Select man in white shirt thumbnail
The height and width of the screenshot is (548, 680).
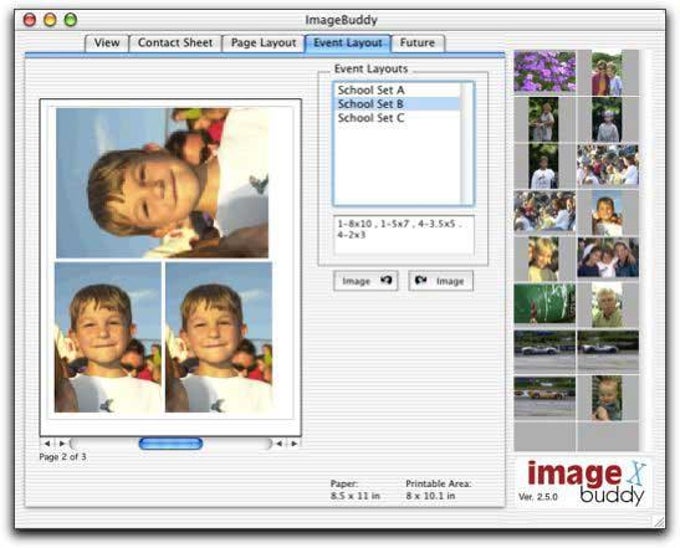coord(543,166)
